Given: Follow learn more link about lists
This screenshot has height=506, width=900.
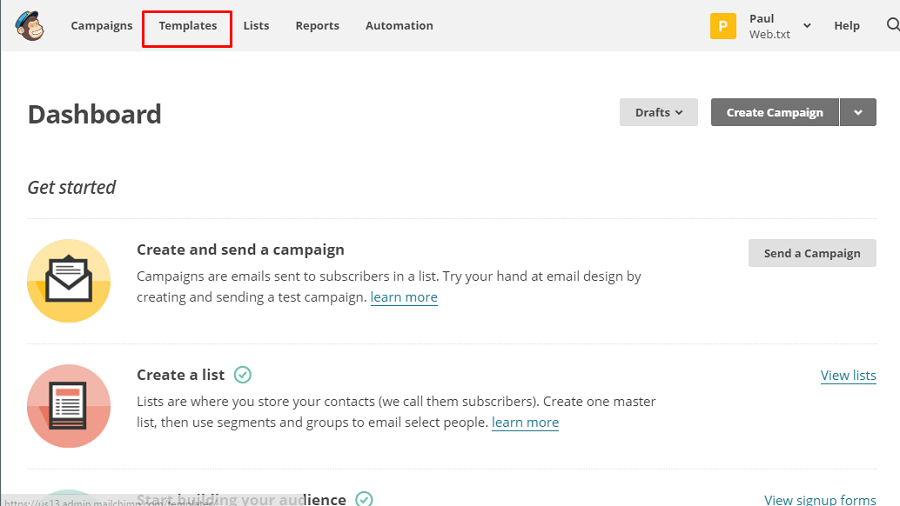Looking at the screenshot, I should pyautogui.click(x=525, y=422).
